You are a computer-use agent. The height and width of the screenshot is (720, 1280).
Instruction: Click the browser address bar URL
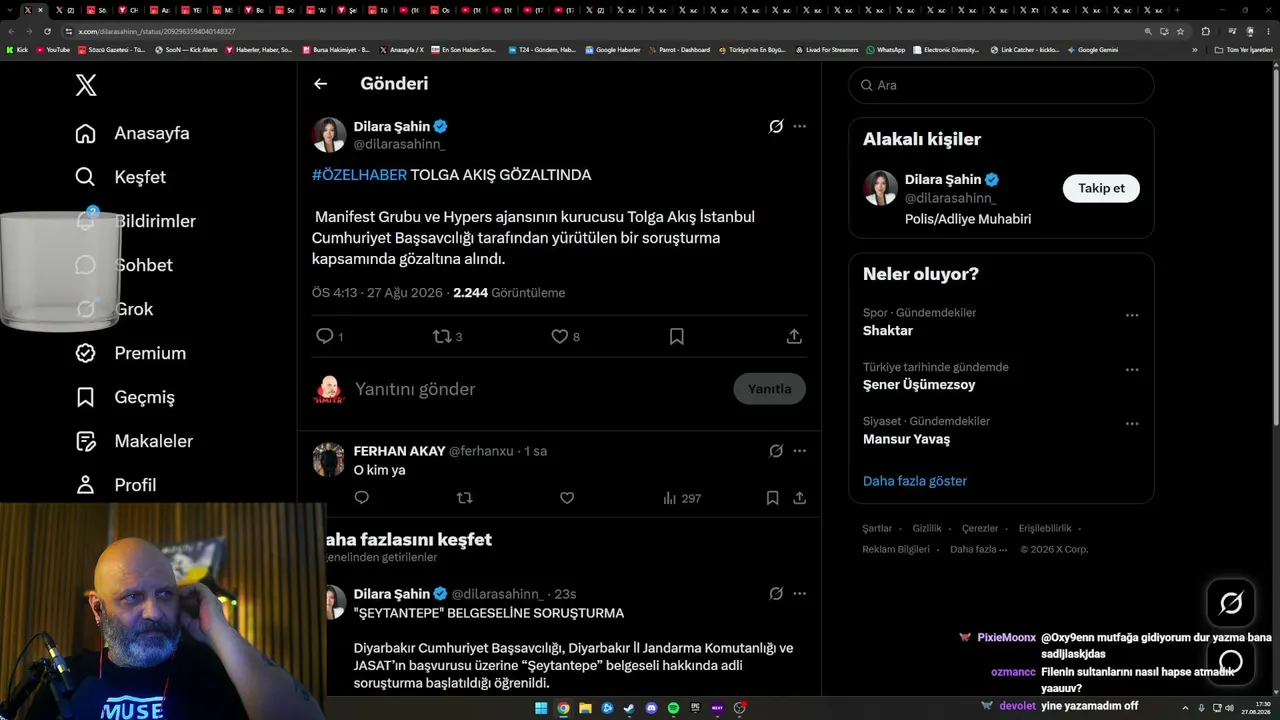[157, 31]
